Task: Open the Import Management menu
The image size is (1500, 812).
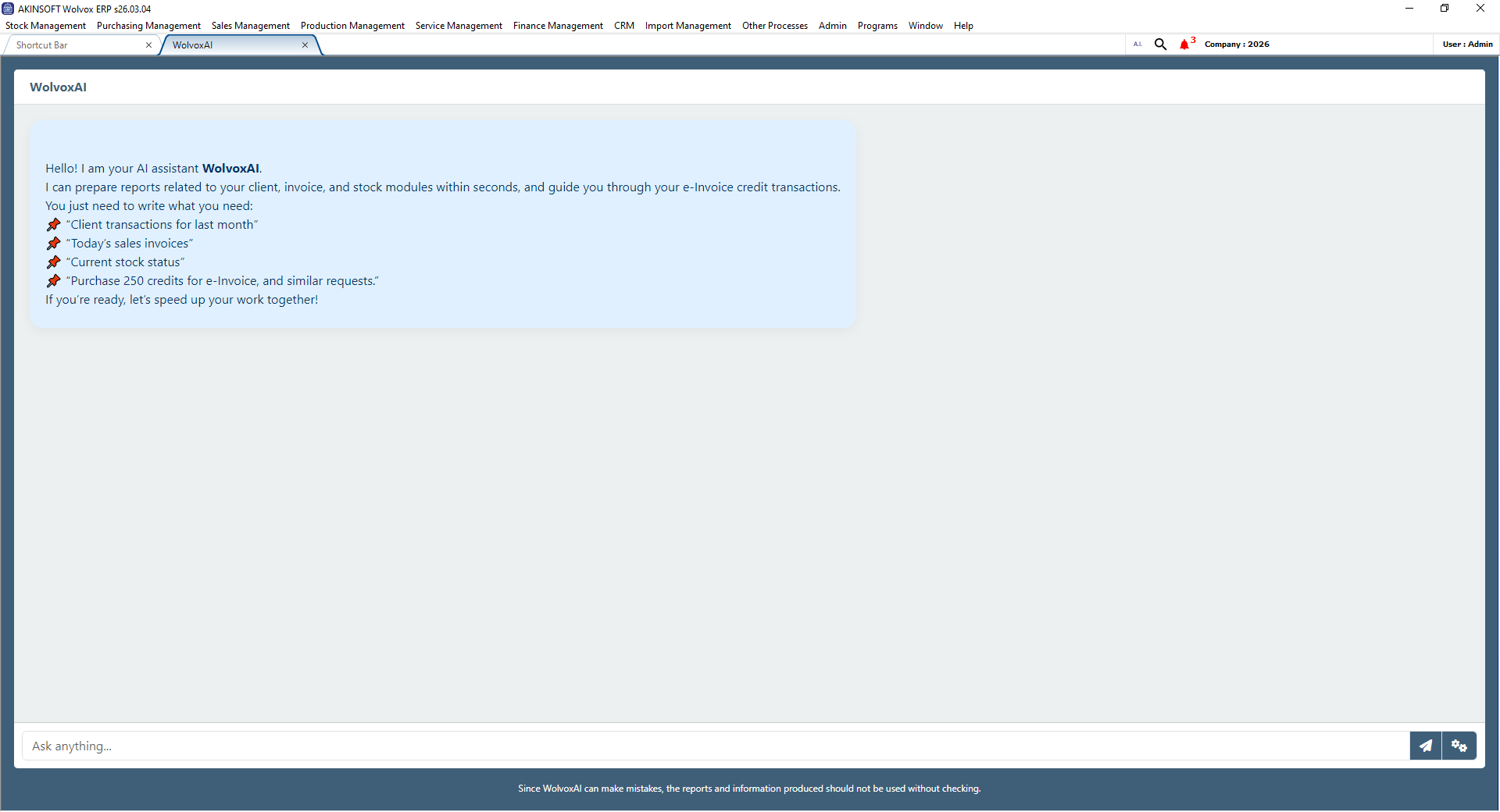Action: coord(688,26)
